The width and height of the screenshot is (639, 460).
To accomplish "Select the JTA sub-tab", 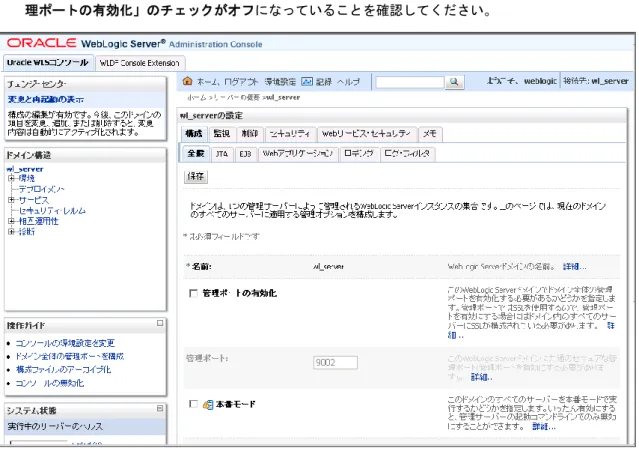I will pyautogui.click(x=222, y=154).
